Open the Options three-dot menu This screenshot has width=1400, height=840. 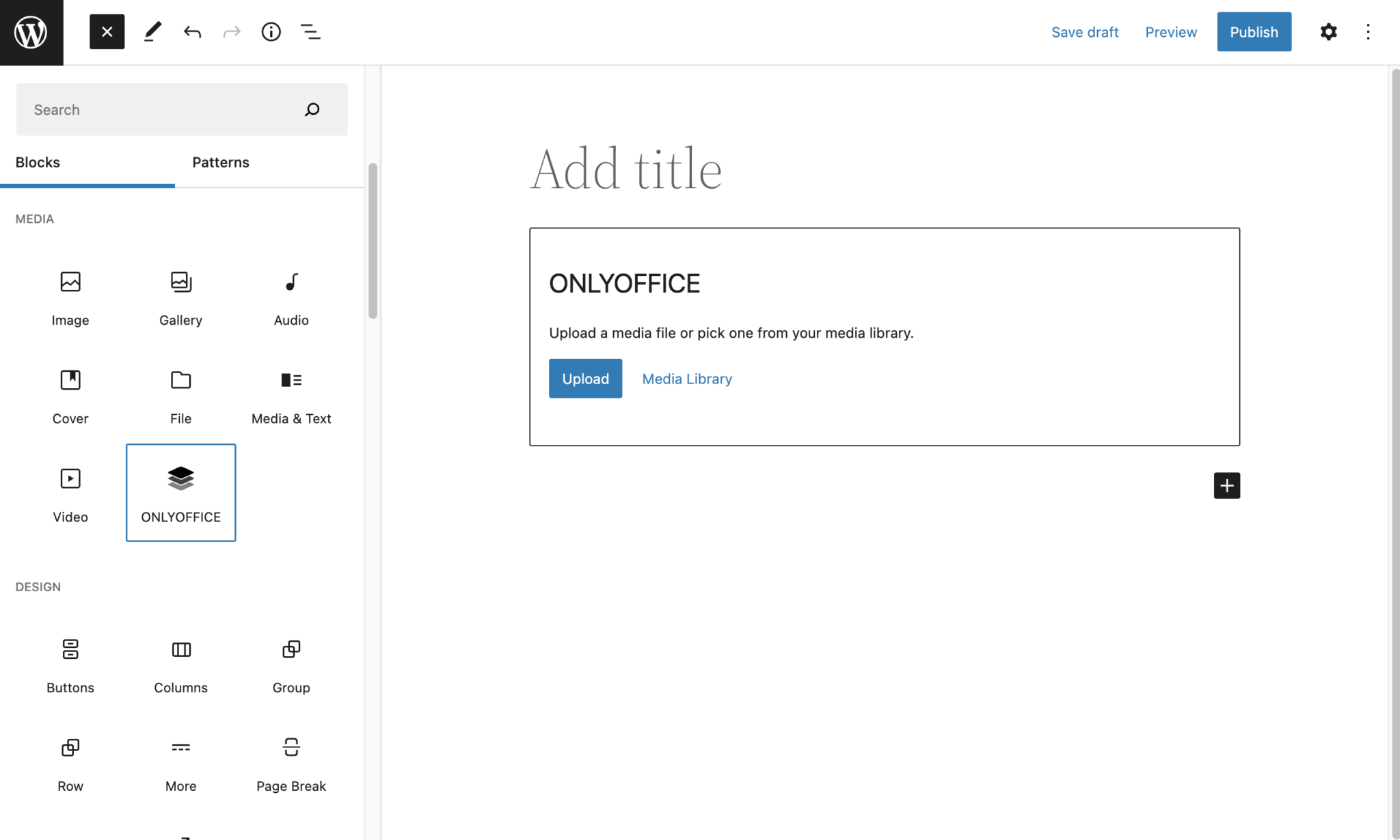1368,31
